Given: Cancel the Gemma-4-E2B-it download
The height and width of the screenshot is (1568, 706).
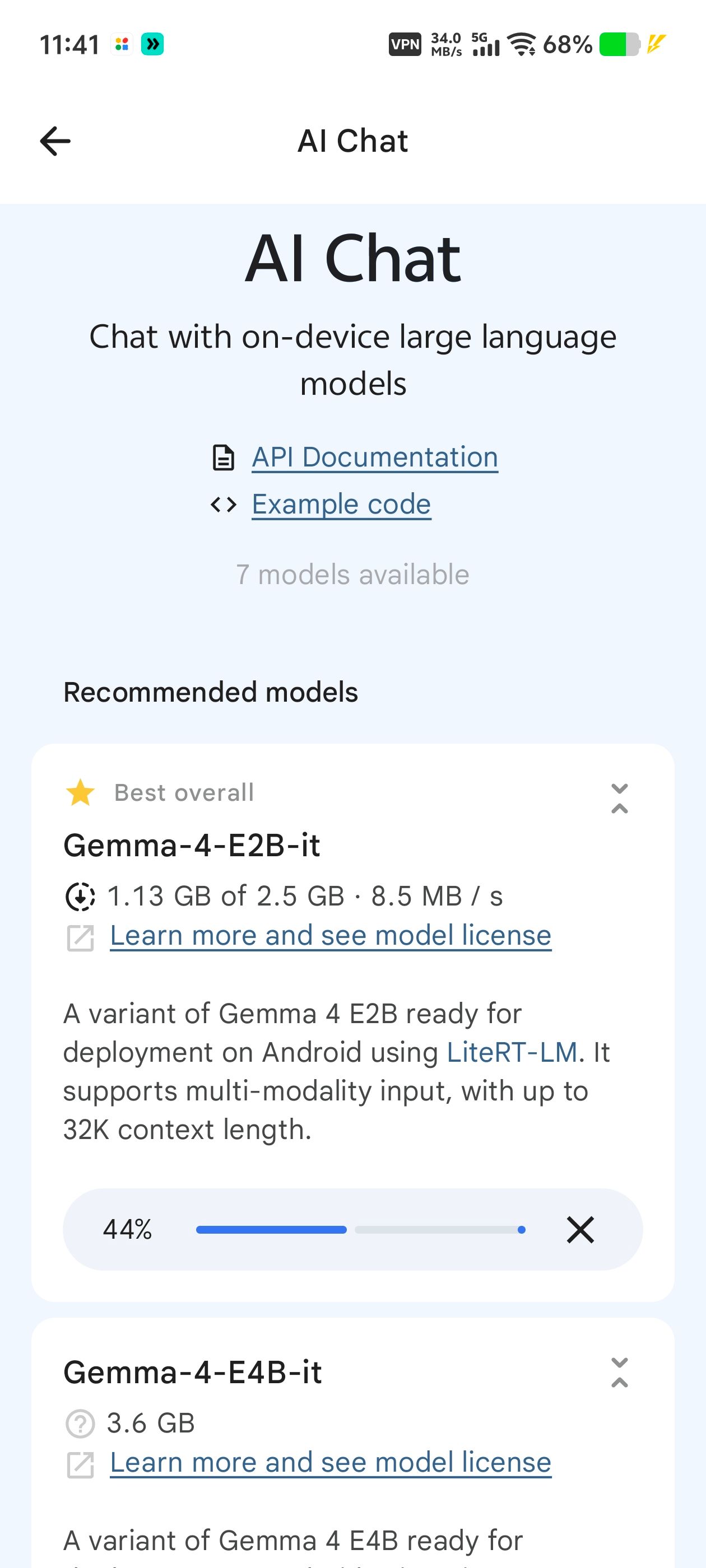Looking at the screenshot, I should pyautogui.click(x=580, y=1230).
